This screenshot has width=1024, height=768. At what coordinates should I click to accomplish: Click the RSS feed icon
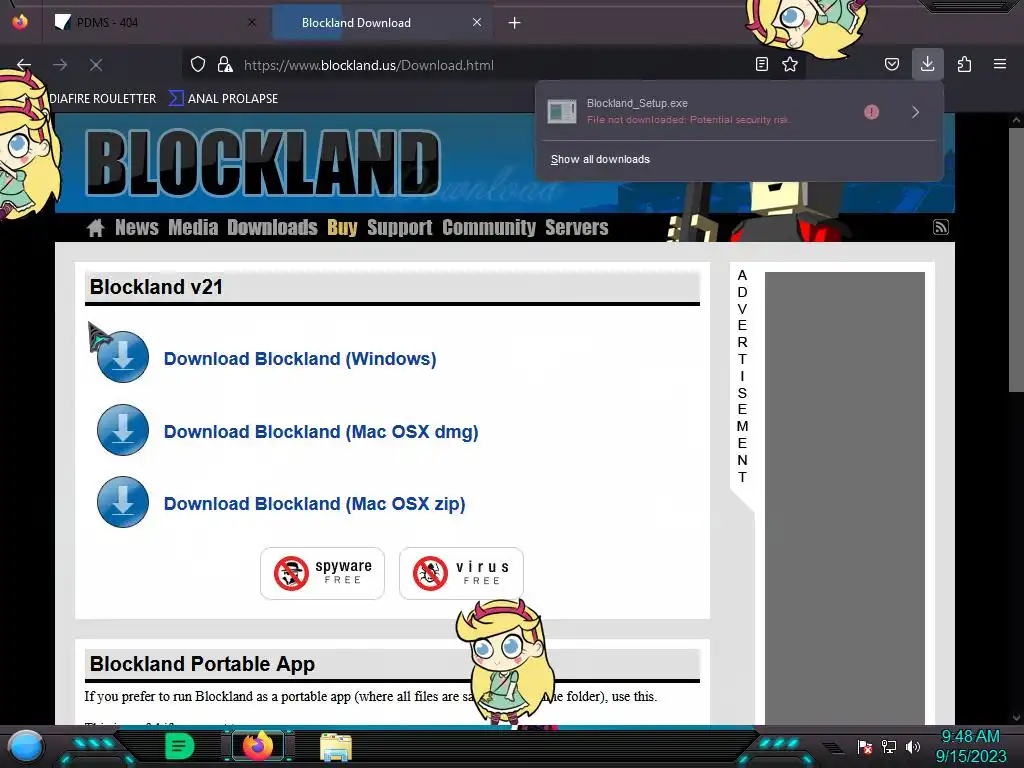pyautogui.click(x=940, y=227)
